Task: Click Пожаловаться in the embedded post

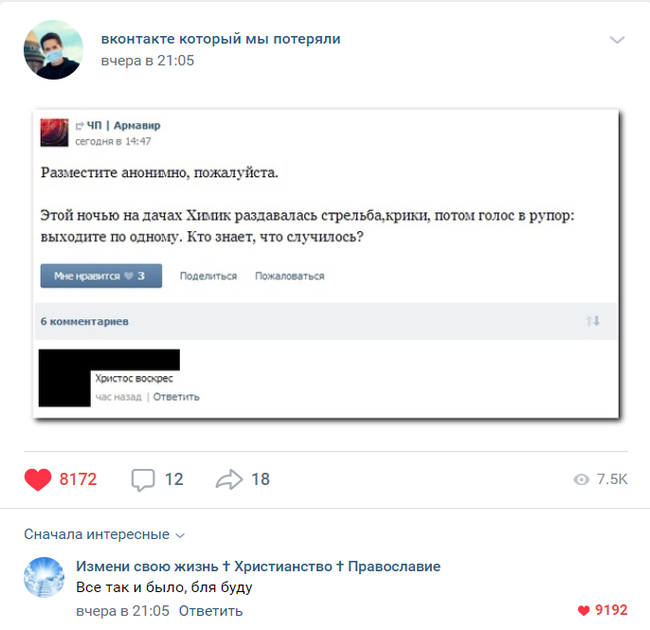Action: [x=289, y=276]
